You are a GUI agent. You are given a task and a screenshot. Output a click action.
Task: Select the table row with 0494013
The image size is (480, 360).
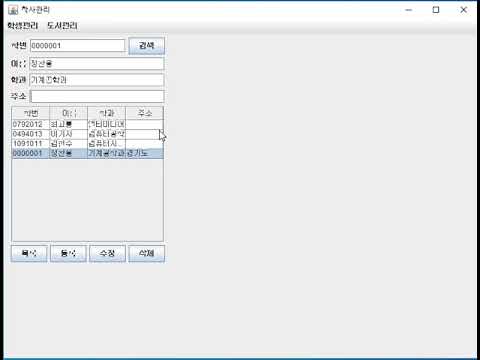click(x=88, y=134)
